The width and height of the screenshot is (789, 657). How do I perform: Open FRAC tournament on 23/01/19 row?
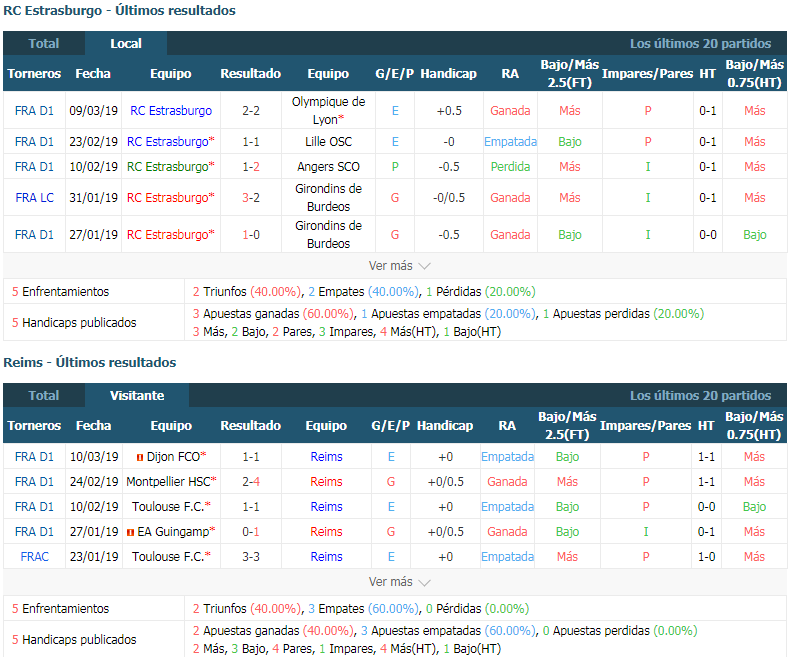[x=34, y=556]
